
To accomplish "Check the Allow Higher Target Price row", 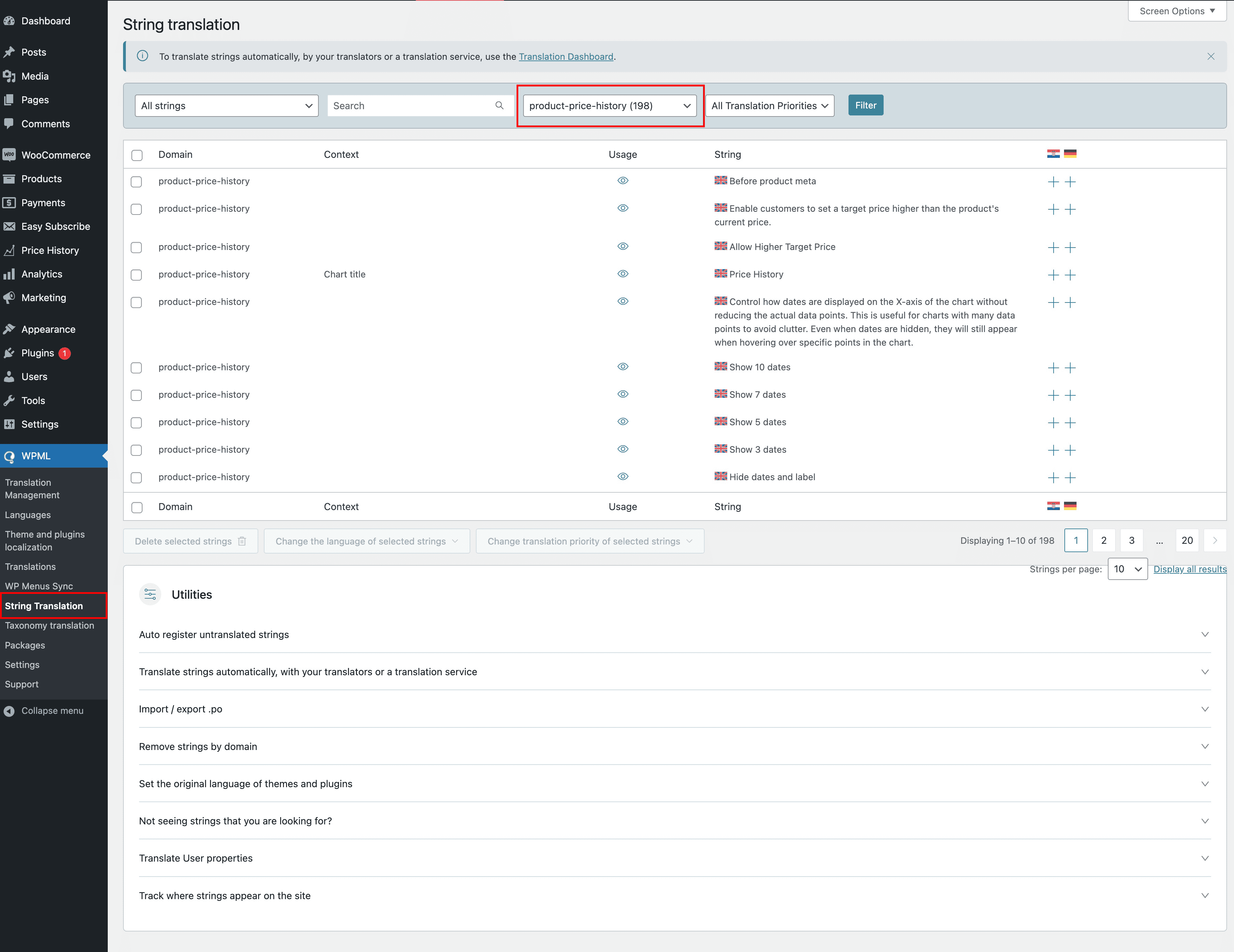I will click(x=136, y=248).
